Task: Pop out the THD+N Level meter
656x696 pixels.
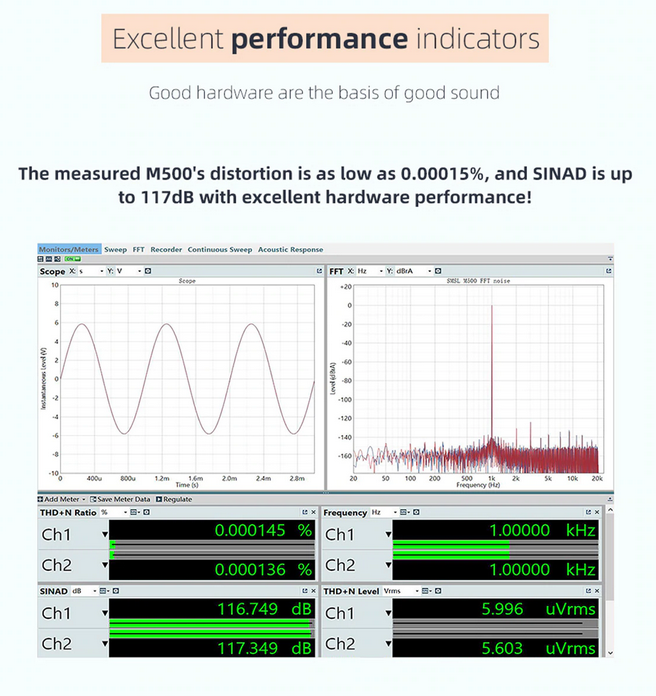Action: coord(589,591)
